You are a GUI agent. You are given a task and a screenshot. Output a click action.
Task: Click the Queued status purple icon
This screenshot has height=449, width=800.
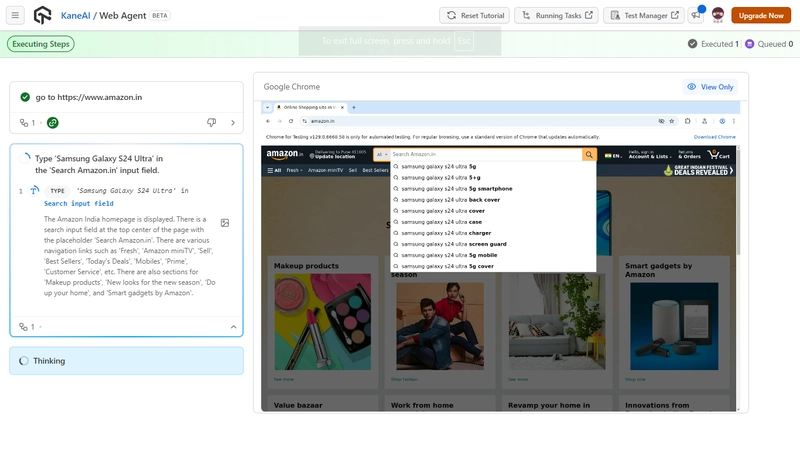(749, 44)
